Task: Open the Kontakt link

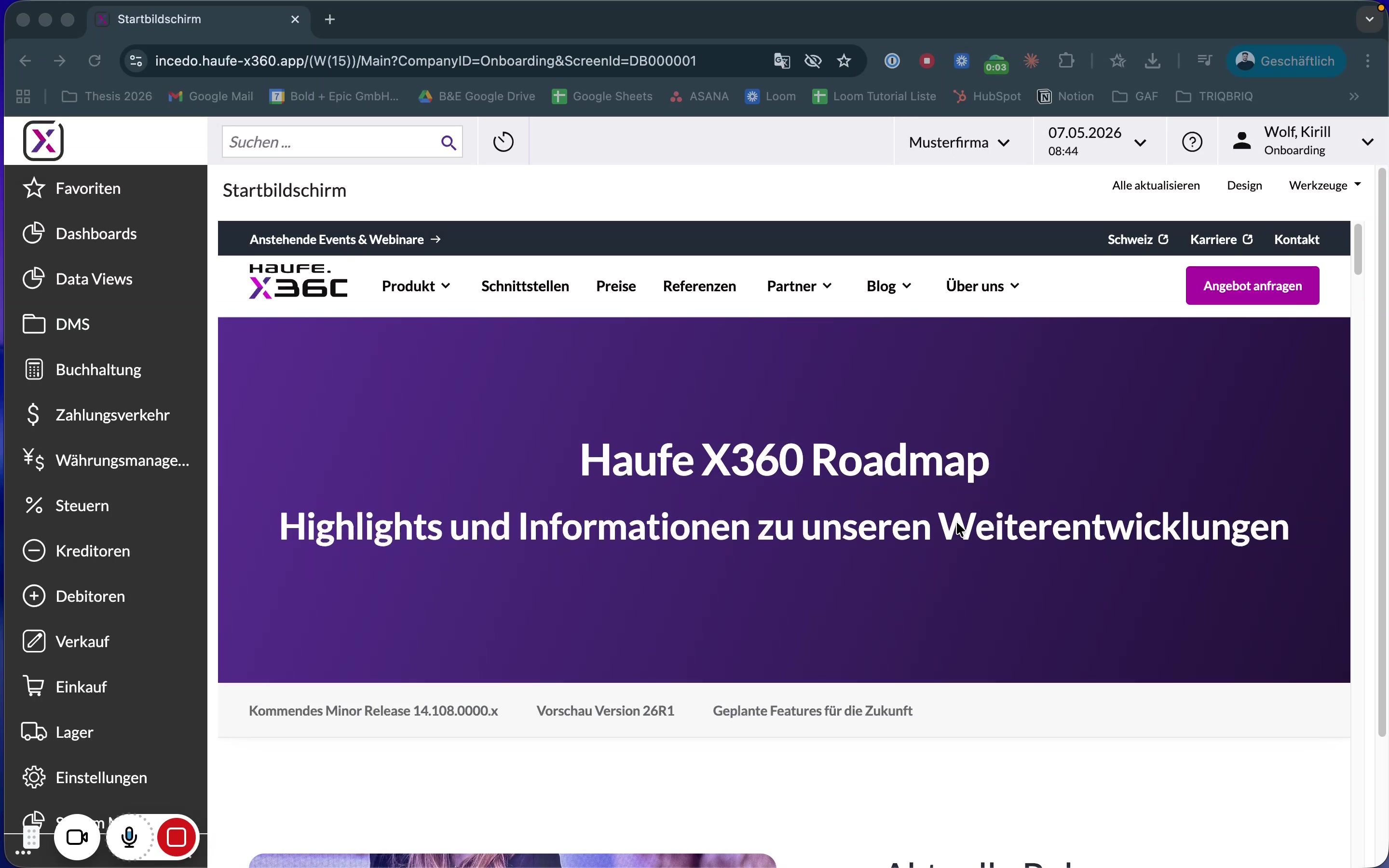Action: click(x=1296, y=239)
